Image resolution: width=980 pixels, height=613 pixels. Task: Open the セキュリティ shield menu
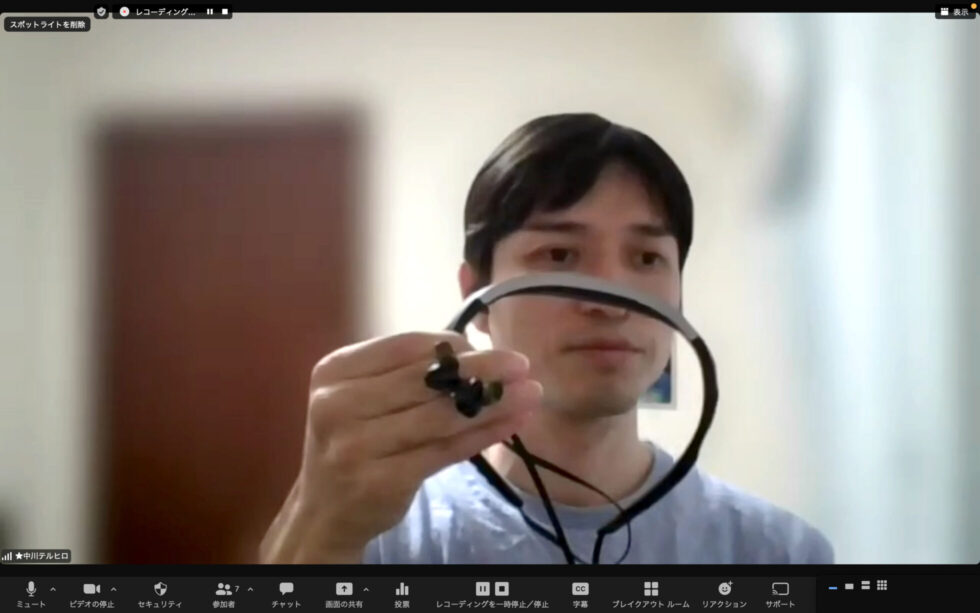pyautogui.click(x=160, y=589)
